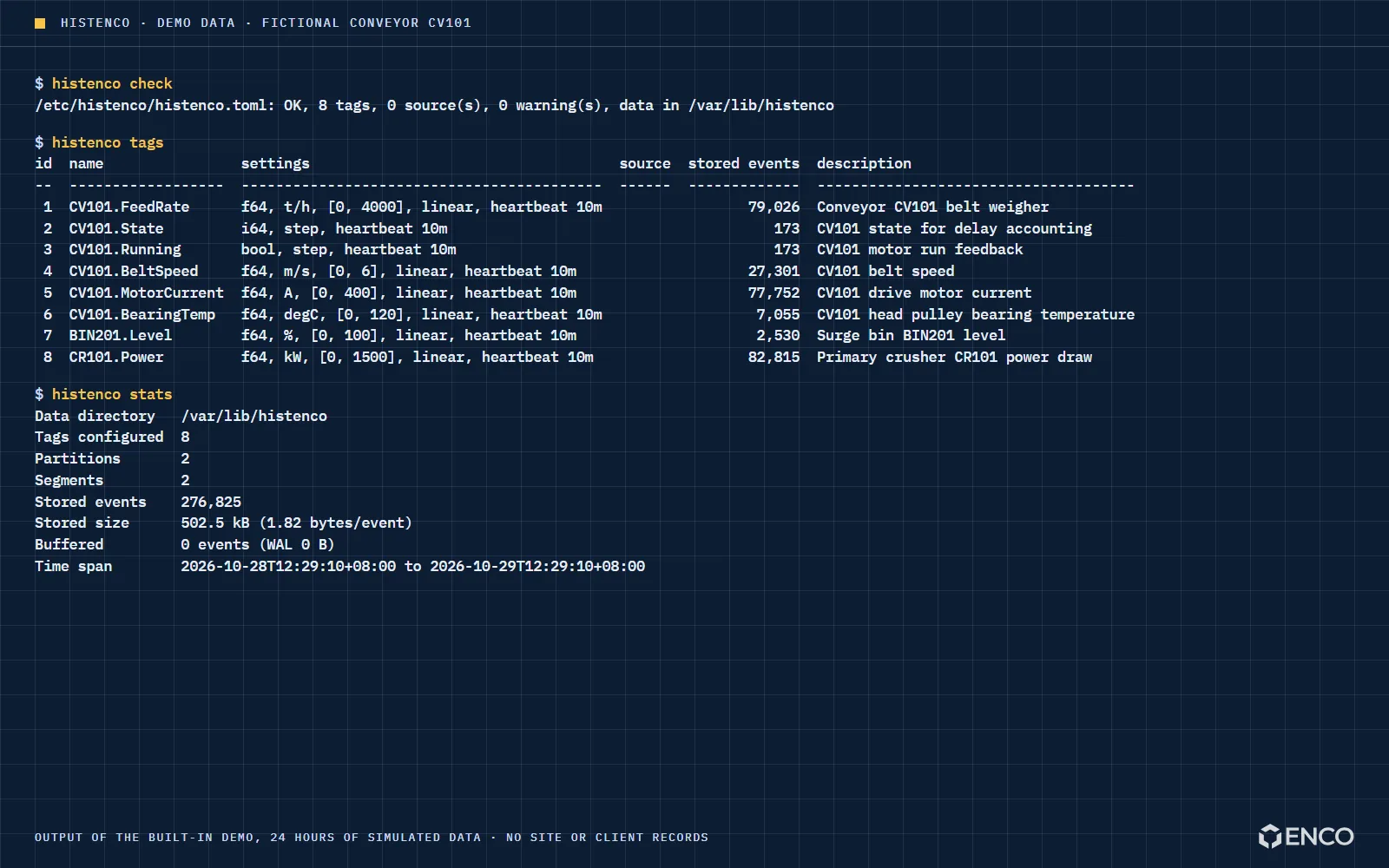Select the 'histenco tags' command text
Screen dimensions: 1389x868
pos(108,142)
